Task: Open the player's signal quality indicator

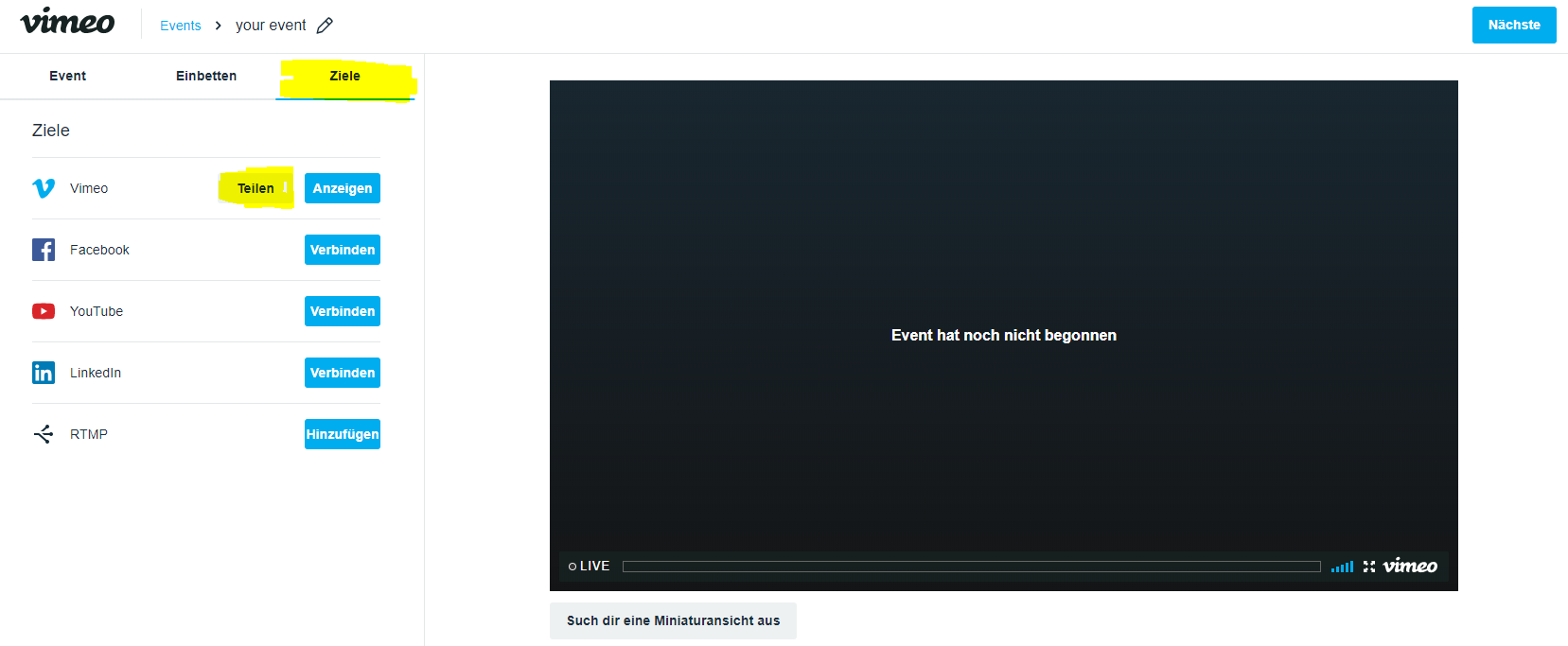Action: [x=1342, y=567]
